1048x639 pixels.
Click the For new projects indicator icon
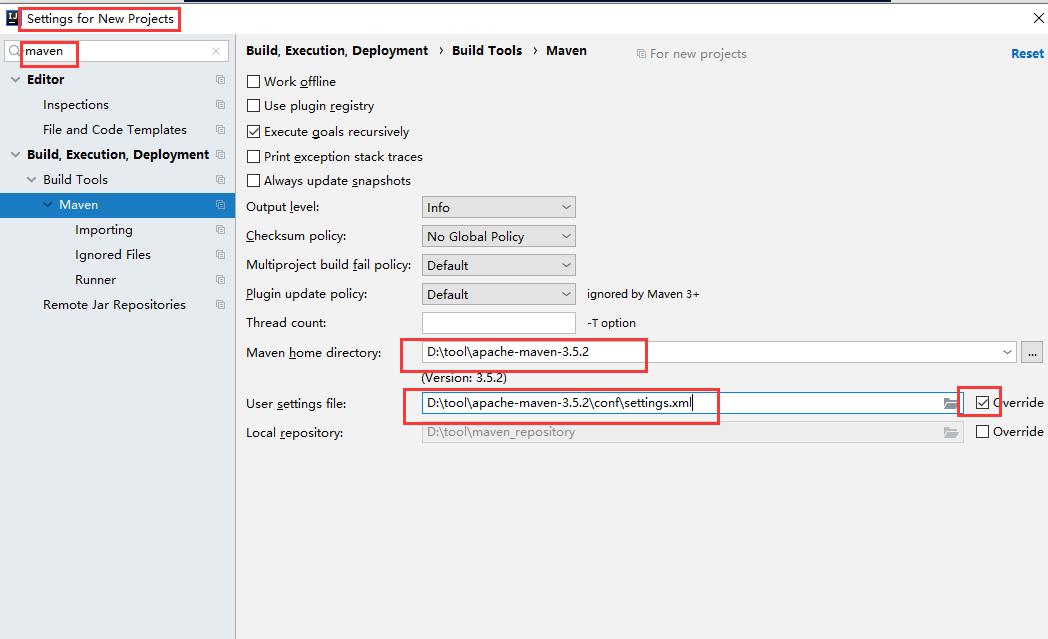pos(641,53)
